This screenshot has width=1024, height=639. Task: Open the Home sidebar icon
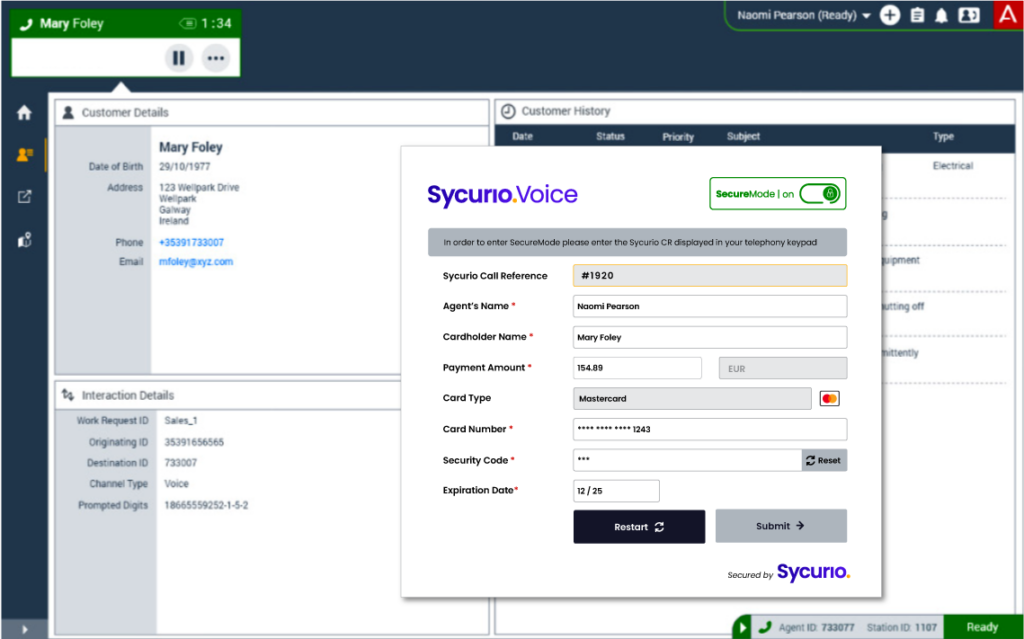point(24,113)
